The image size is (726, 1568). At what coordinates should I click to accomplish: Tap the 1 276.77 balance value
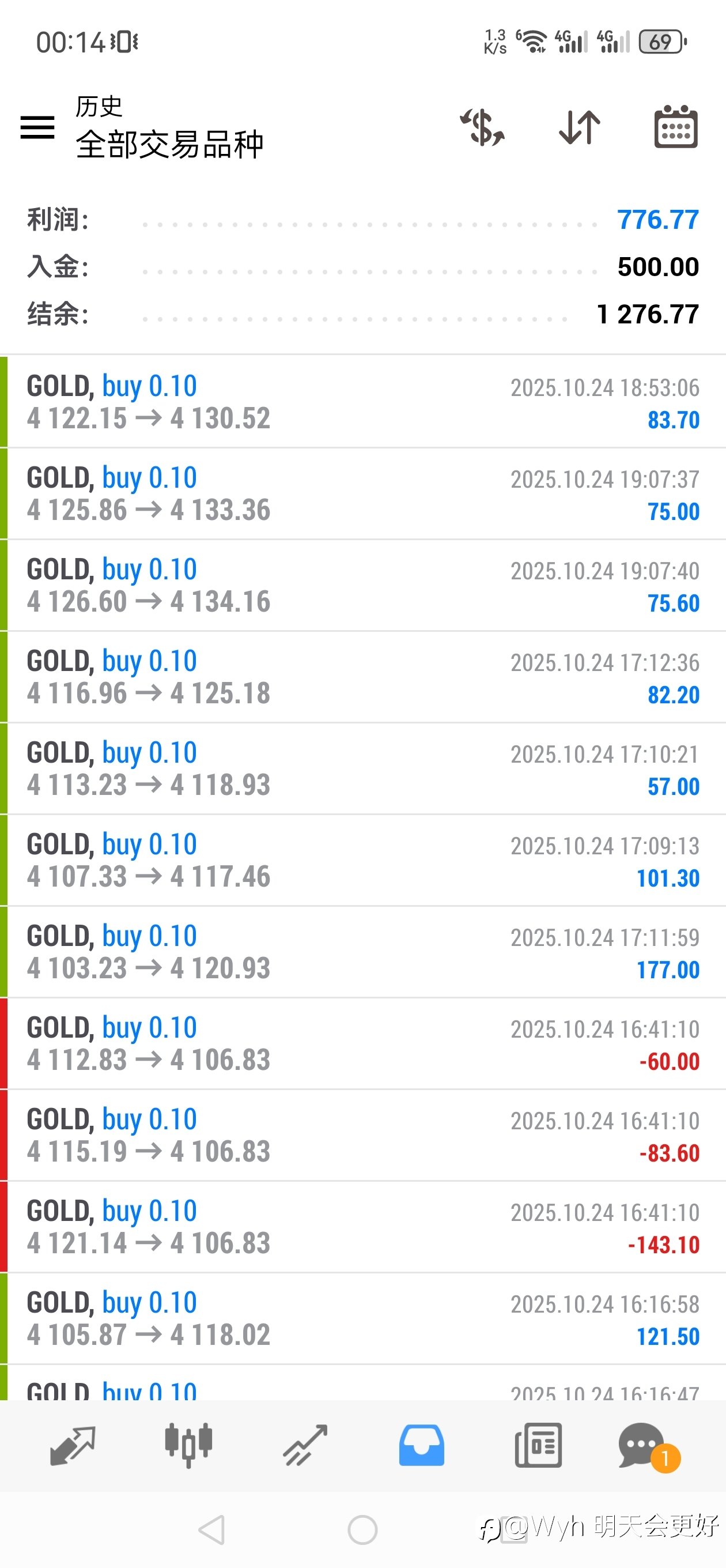[648, 315]
